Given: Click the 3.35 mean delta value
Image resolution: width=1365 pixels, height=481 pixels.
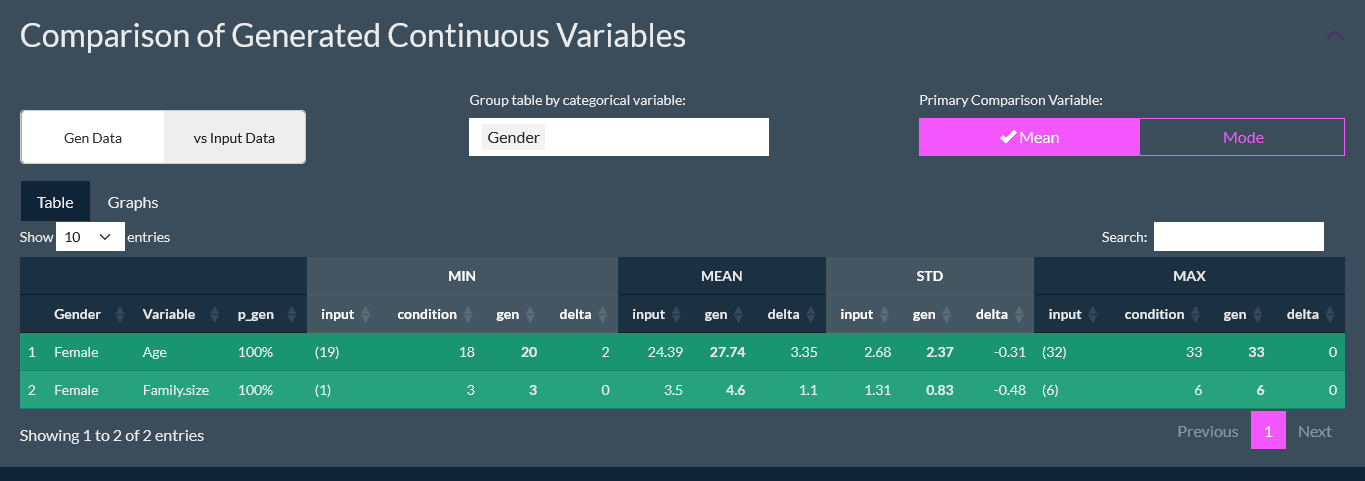Looking at the screenshot, I should 803,352.
